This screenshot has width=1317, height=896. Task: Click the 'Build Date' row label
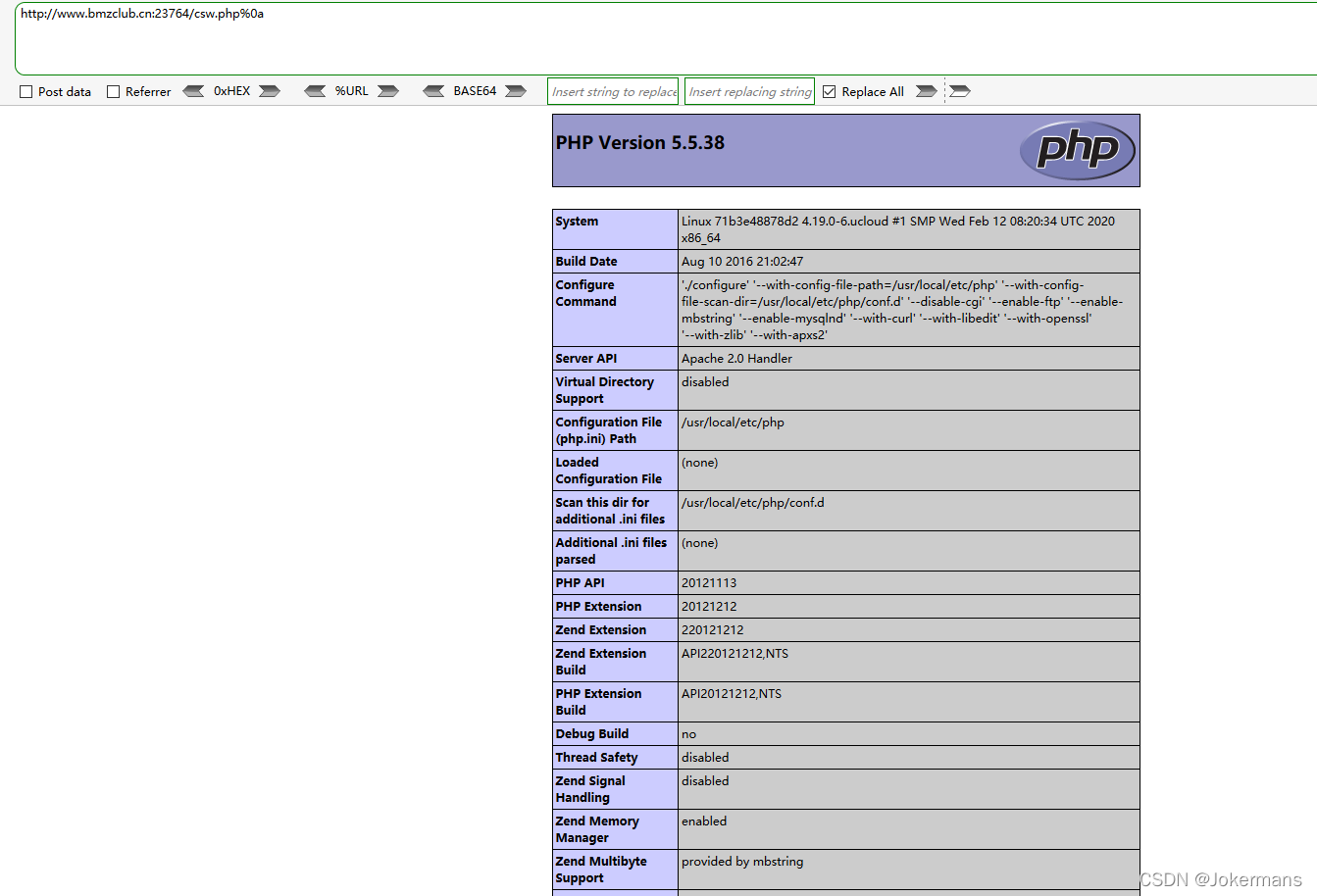click(586, 262)
